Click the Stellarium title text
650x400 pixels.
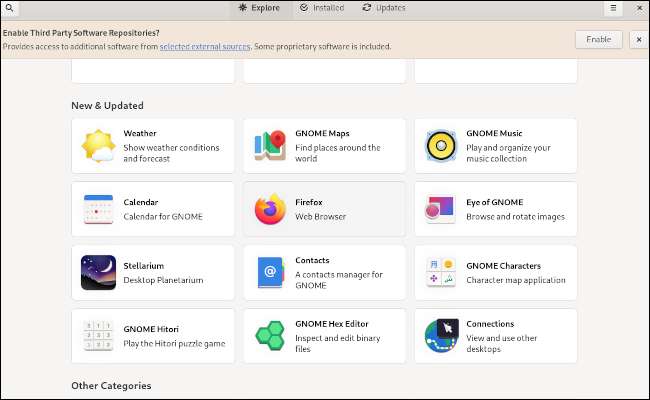click(x=143, y=266)
